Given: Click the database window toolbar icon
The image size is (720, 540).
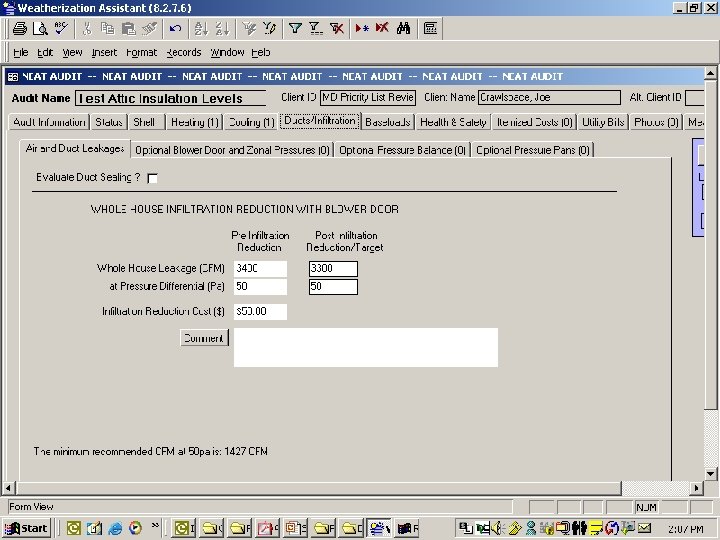Looking at the screenshot, I should pos(430,28).
